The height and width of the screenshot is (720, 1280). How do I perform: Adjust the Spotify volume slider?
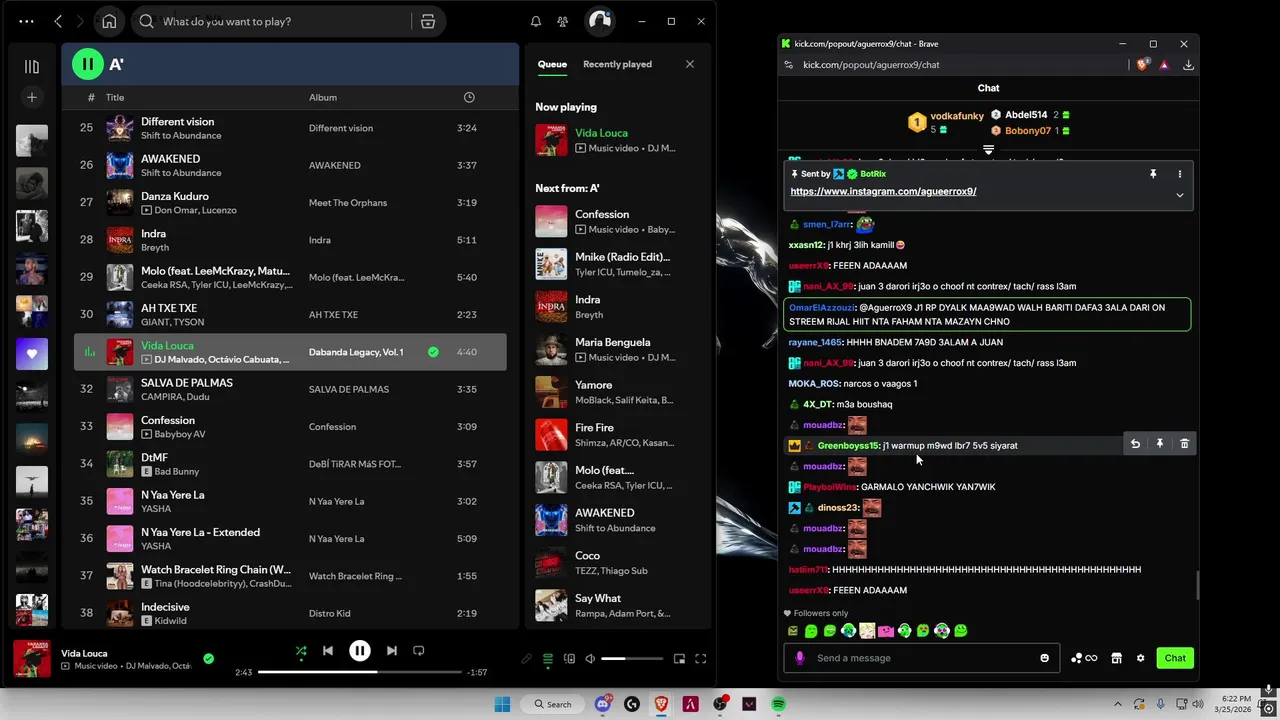coord(632,659)
